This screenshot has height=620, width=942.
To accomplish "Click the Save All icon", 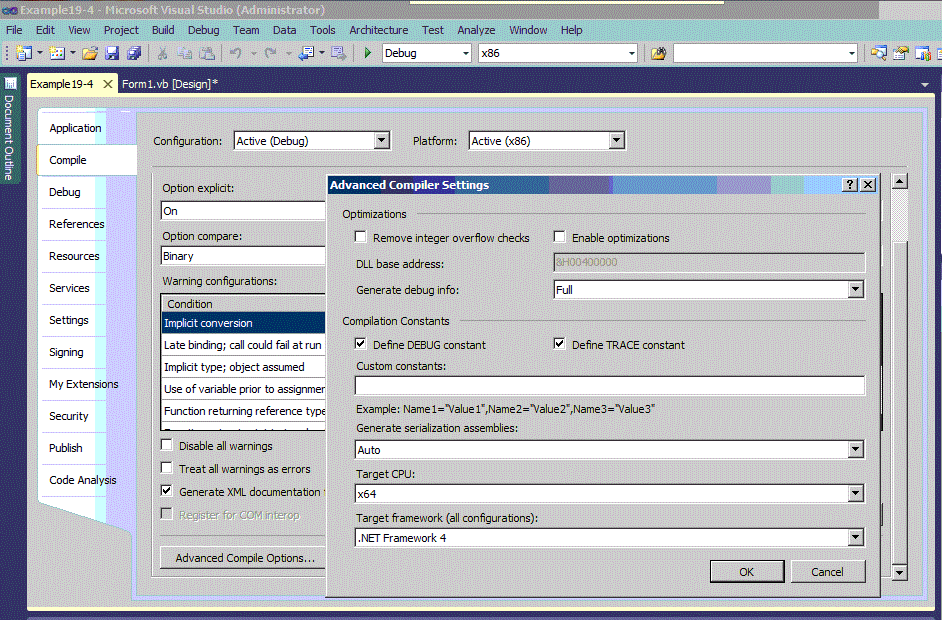I will pos(133,53).
